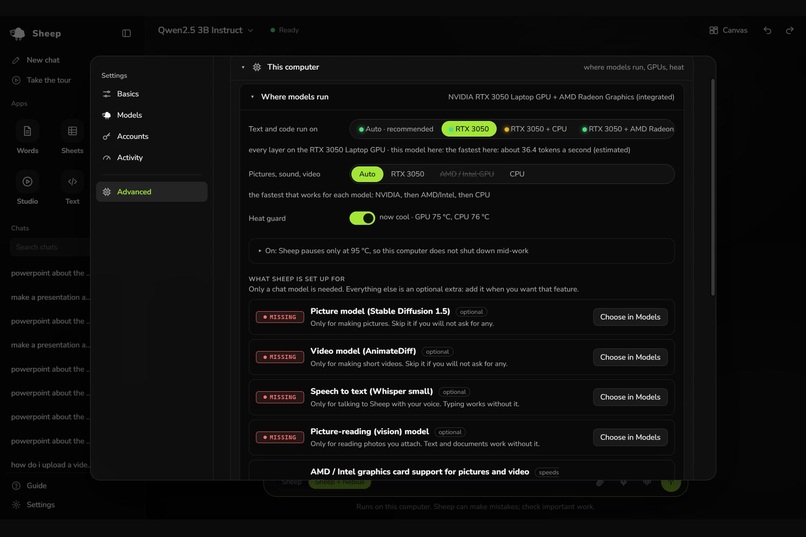Open the Canvas panel
Viewport: 806px width, 537px height.
tap(728, 30)
